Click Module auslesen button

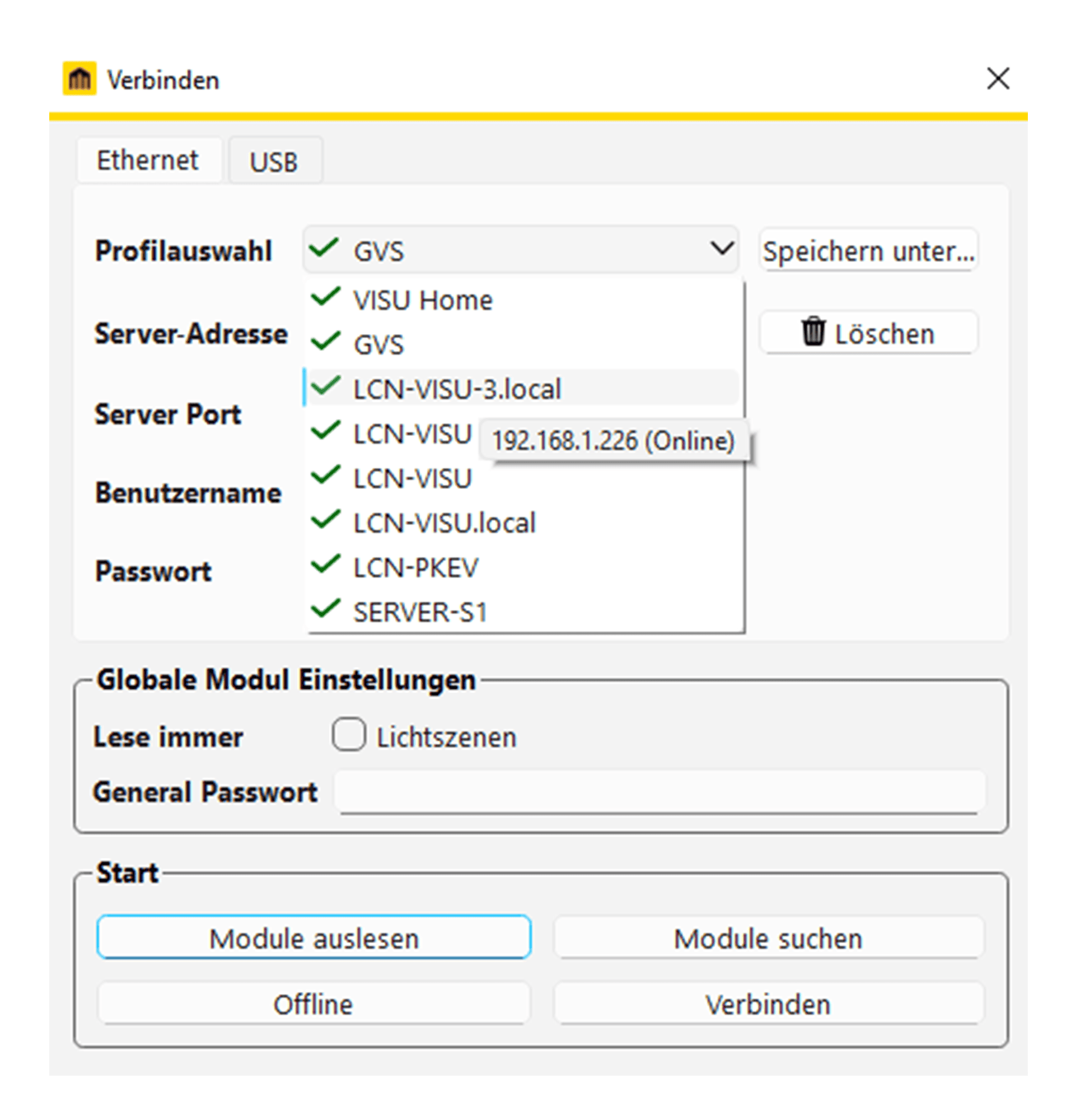click(x=314, y=937)
